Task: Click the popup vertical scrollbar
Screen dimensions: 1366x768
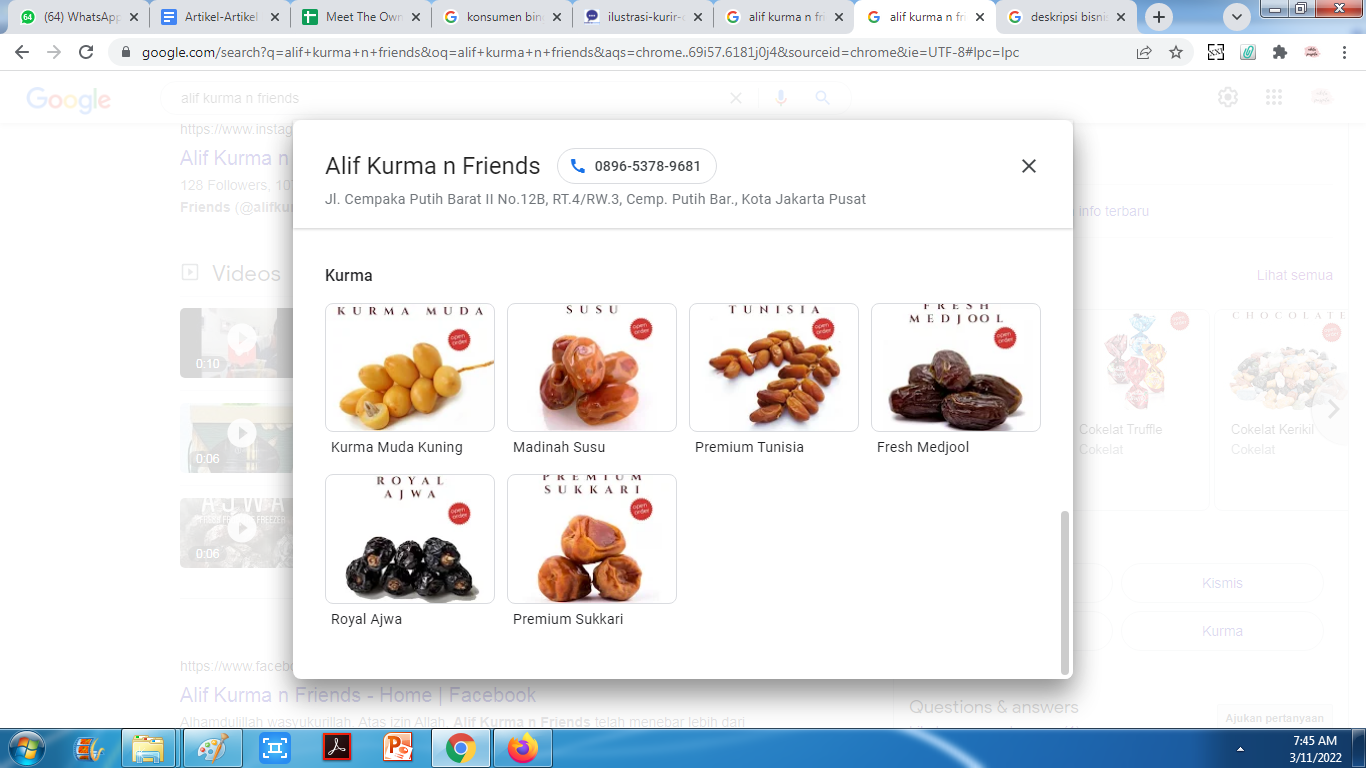Action: (x=1065, y=592)
